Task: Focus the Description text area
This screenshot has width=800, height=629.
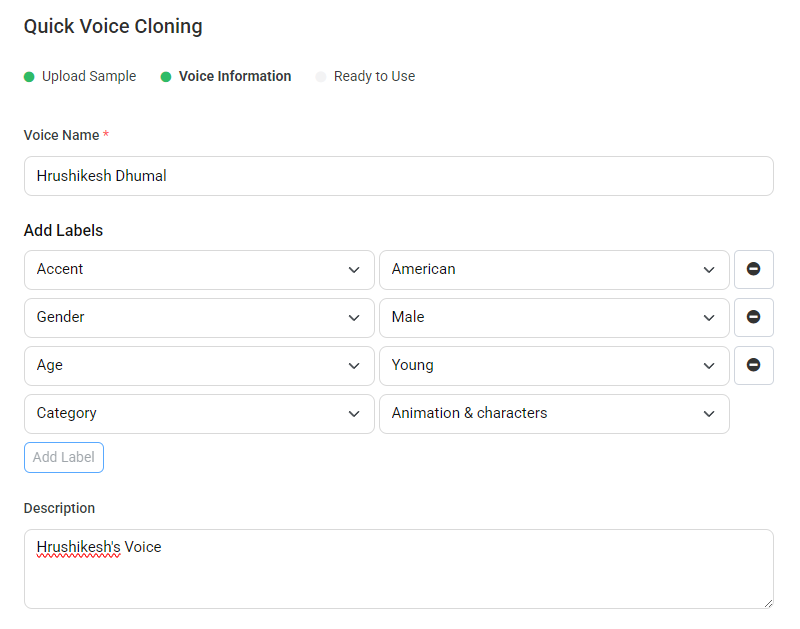Action: [x=398, y=569]
